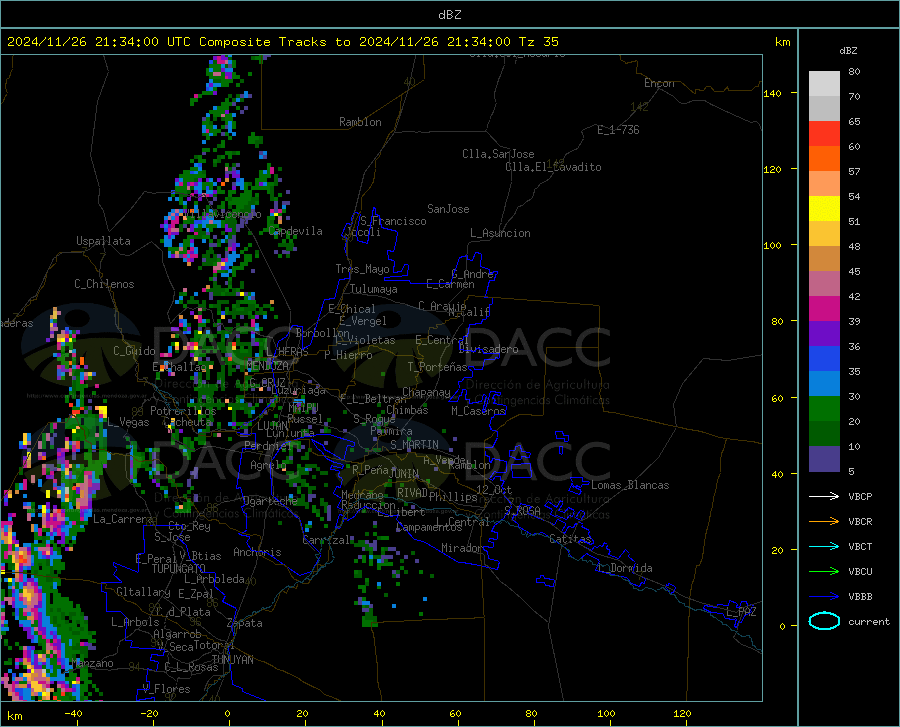Select the brown 48–45 dBZ legend band
This screenshot has width=900, height=727.
[x=824, y=259]
